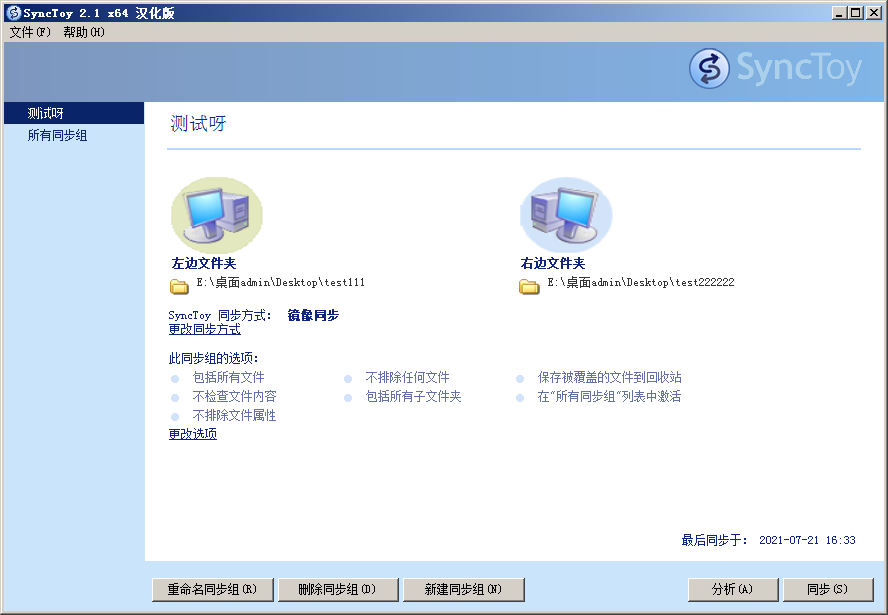Minimize the SyncToy window
The image size is (888, 615).
pos(840,12)
